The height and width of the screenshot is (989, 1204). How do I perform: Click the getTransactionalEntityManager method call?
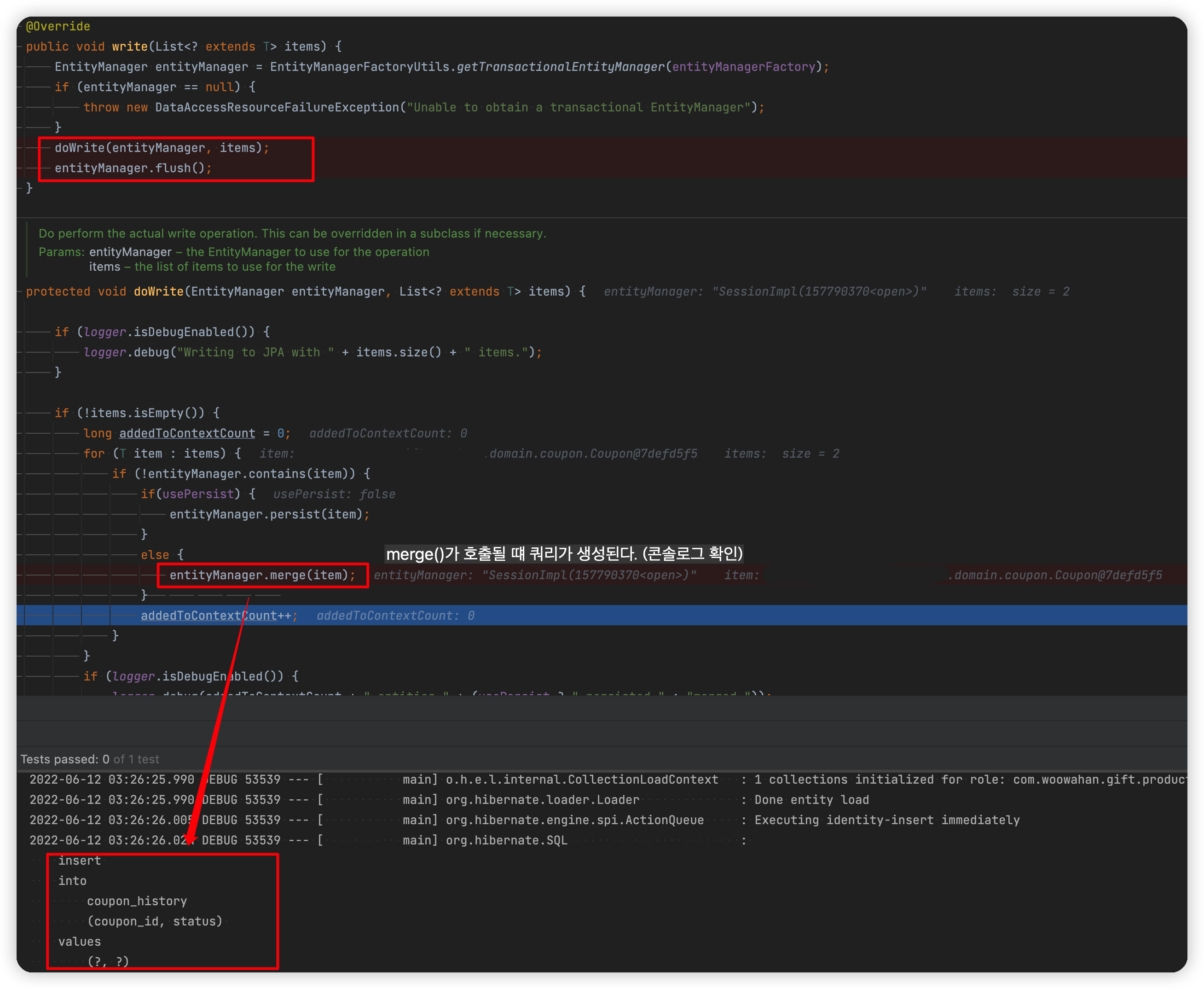[561, 67]
